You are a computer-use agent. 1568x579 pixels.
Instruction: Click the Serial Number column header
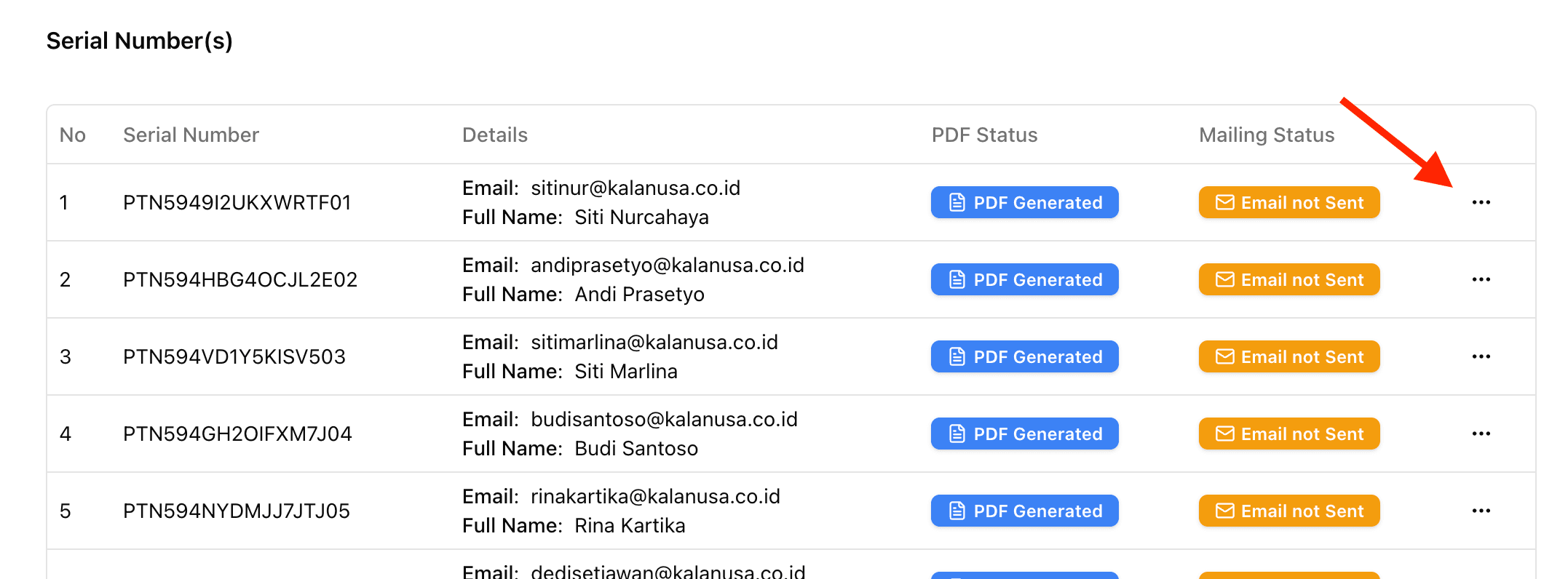(191, 135)
